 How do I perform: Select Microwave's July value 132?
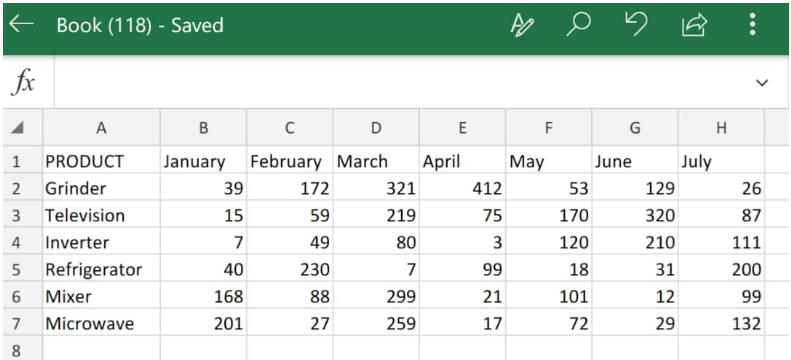[x=721, y=324]
